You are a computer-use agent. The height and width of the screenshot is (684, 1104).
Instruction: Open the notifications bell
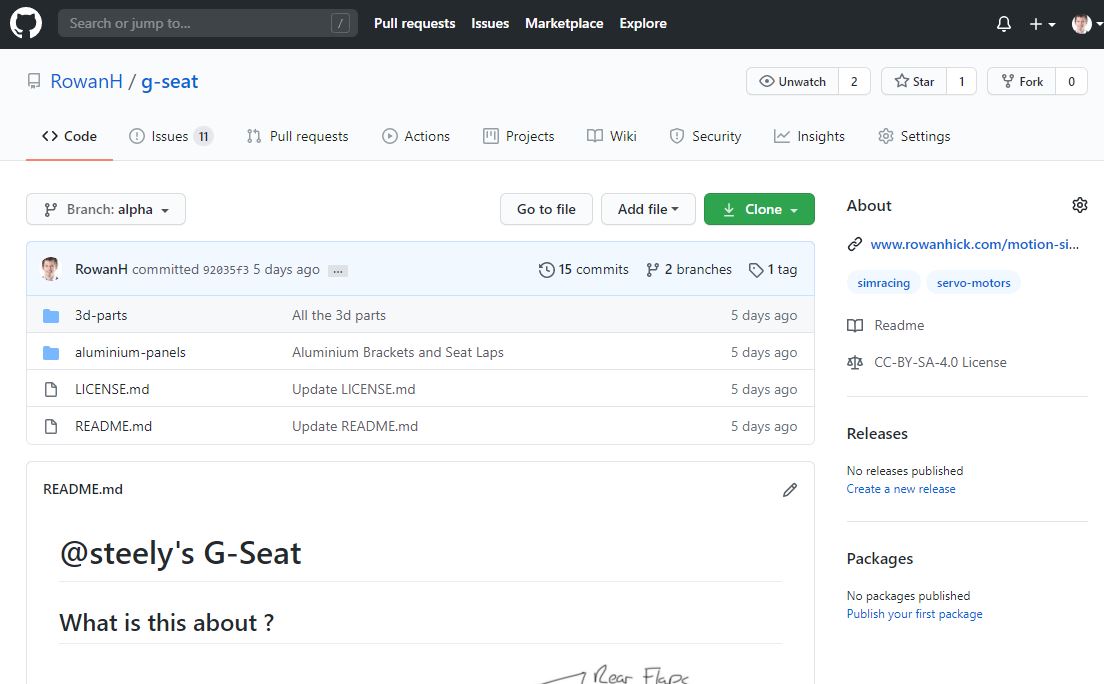point(1004,24)
